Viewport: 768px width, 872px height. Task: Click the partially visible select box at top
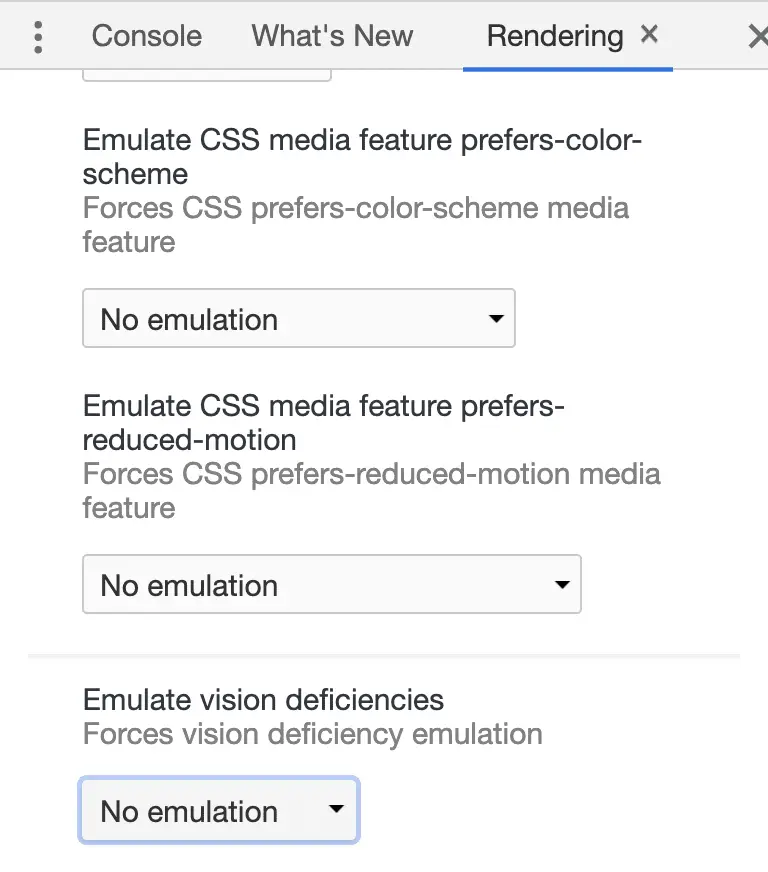207,76
